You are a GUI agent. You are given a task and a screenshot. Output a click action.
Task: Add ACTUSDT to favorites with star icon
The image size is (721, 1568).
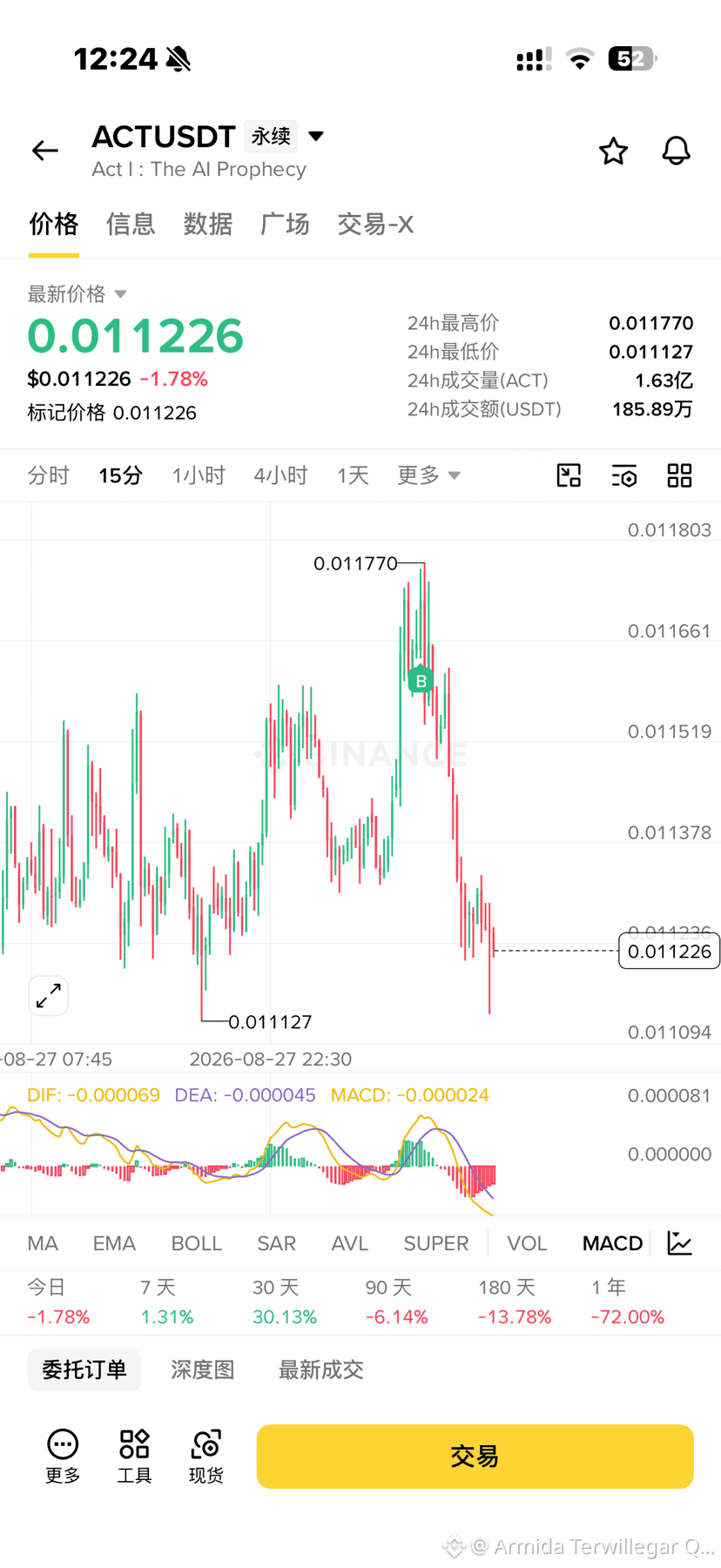[613, 151]
